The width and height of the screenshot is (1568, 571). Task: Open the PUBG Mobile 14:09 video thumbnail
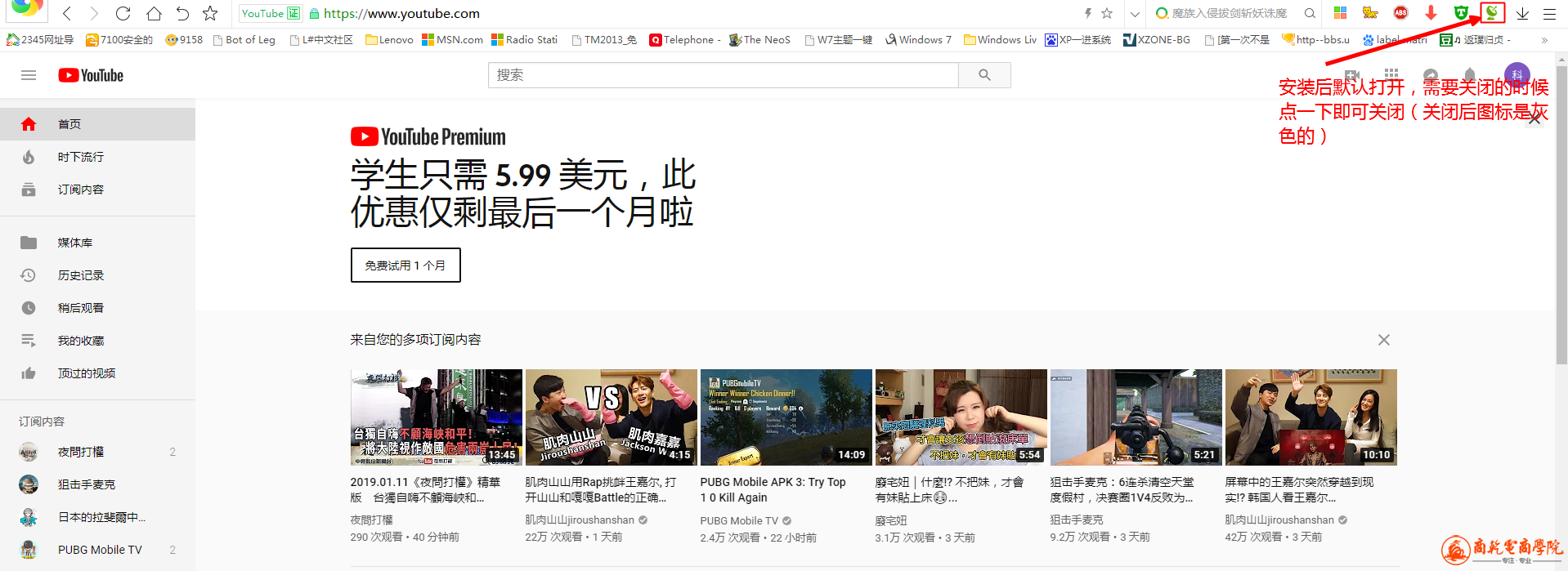tap(786, 417)
